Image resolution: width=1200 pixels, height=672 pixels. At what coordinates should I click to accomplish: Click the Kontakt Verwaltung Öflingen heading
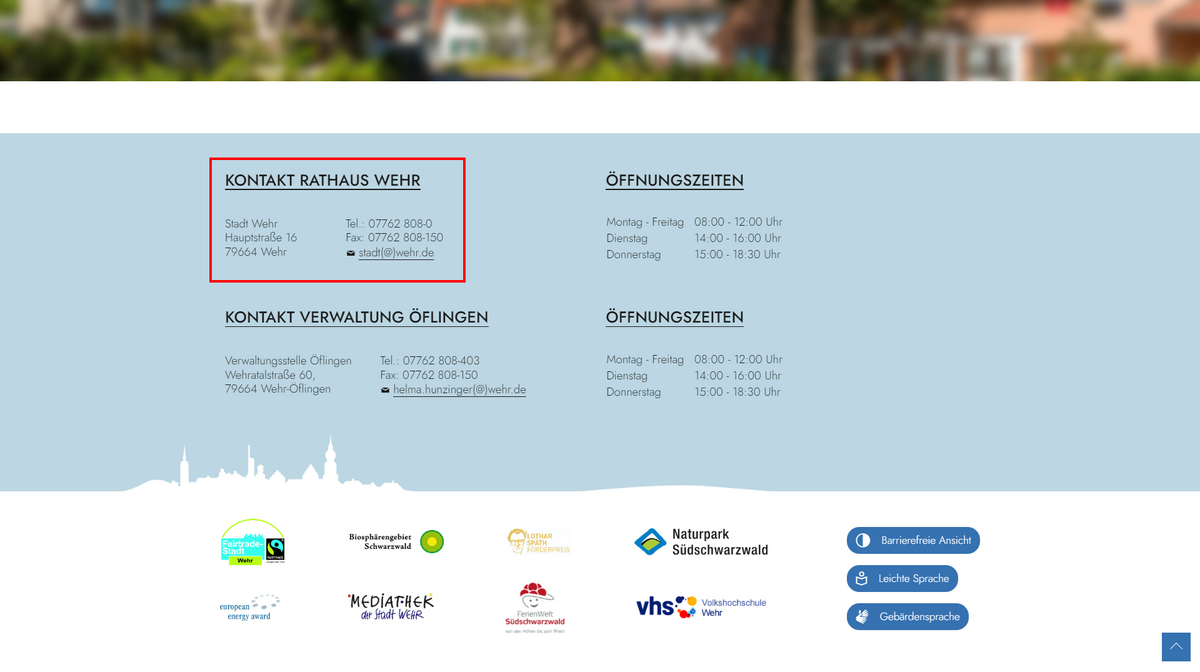tap(356, 318)
